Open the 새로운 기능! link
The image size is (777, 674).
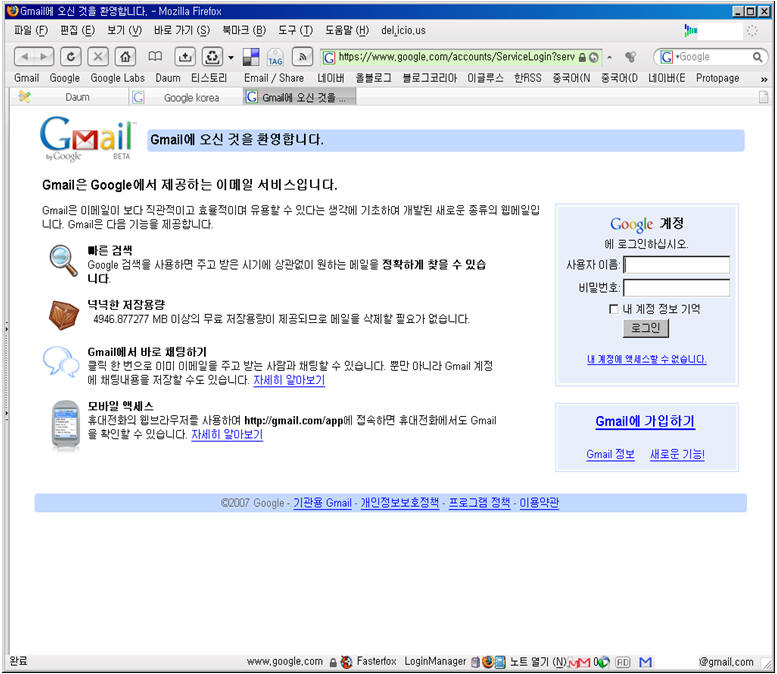[x=677, y=454]
